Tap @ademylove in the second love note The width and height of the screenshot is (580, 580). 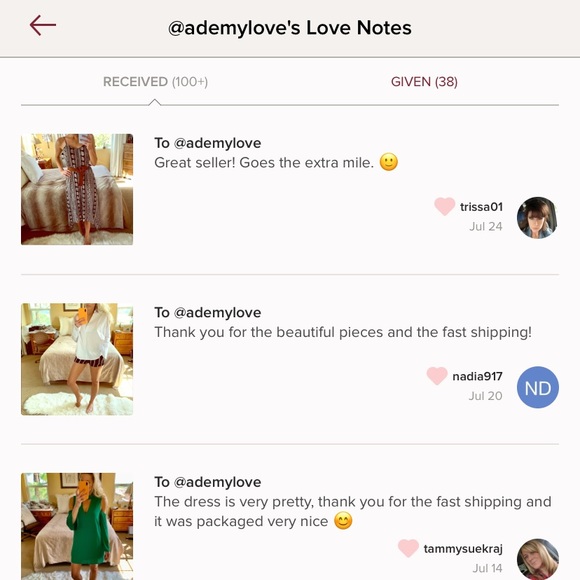[x=218, y=313]
